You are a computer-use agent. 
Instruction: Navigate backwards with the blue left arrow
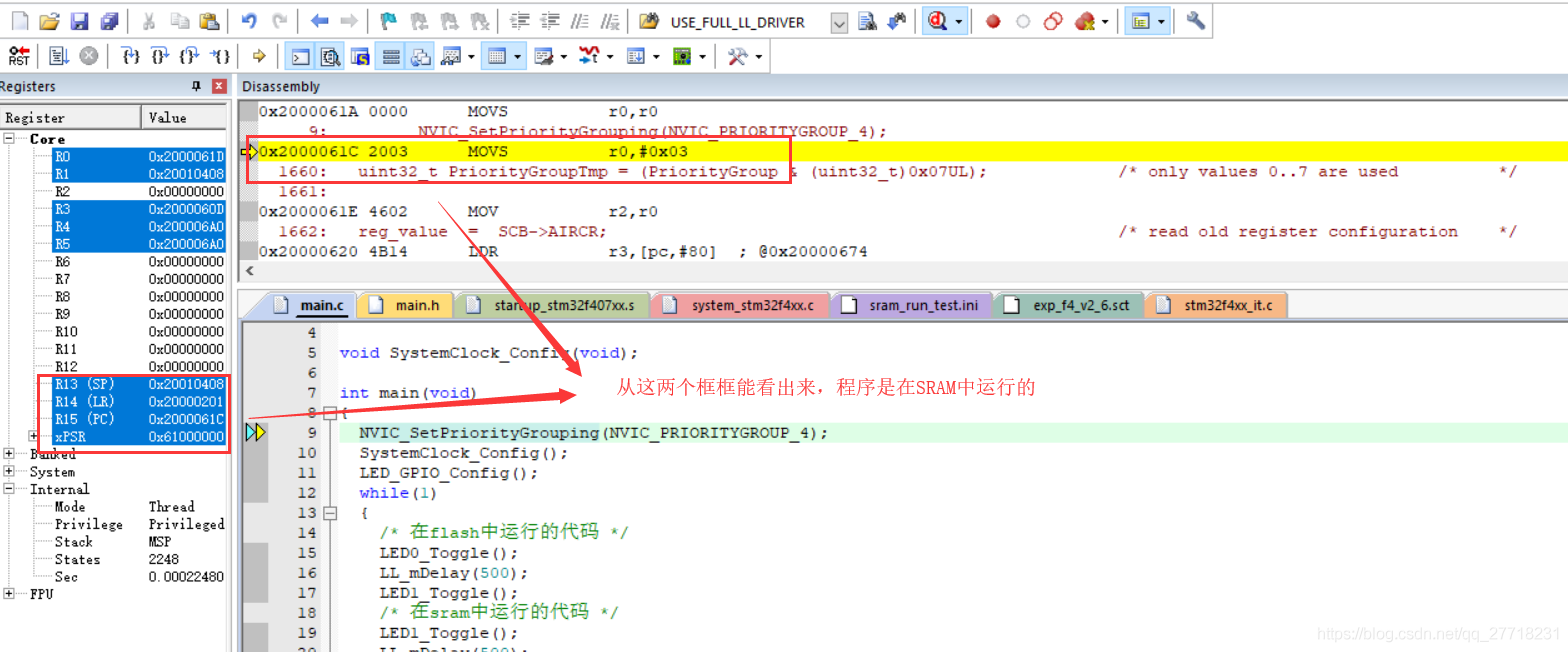tap(319, 21)
